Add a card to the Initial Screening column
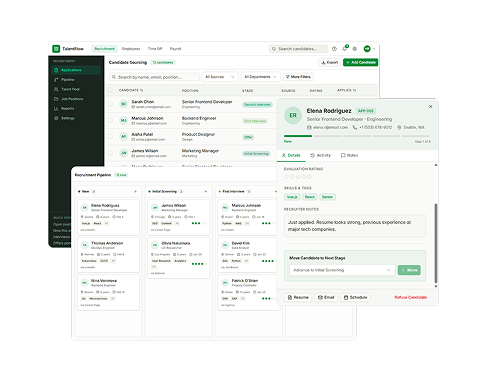The width and height of the screenshot is (487, 382). point(206,192)
